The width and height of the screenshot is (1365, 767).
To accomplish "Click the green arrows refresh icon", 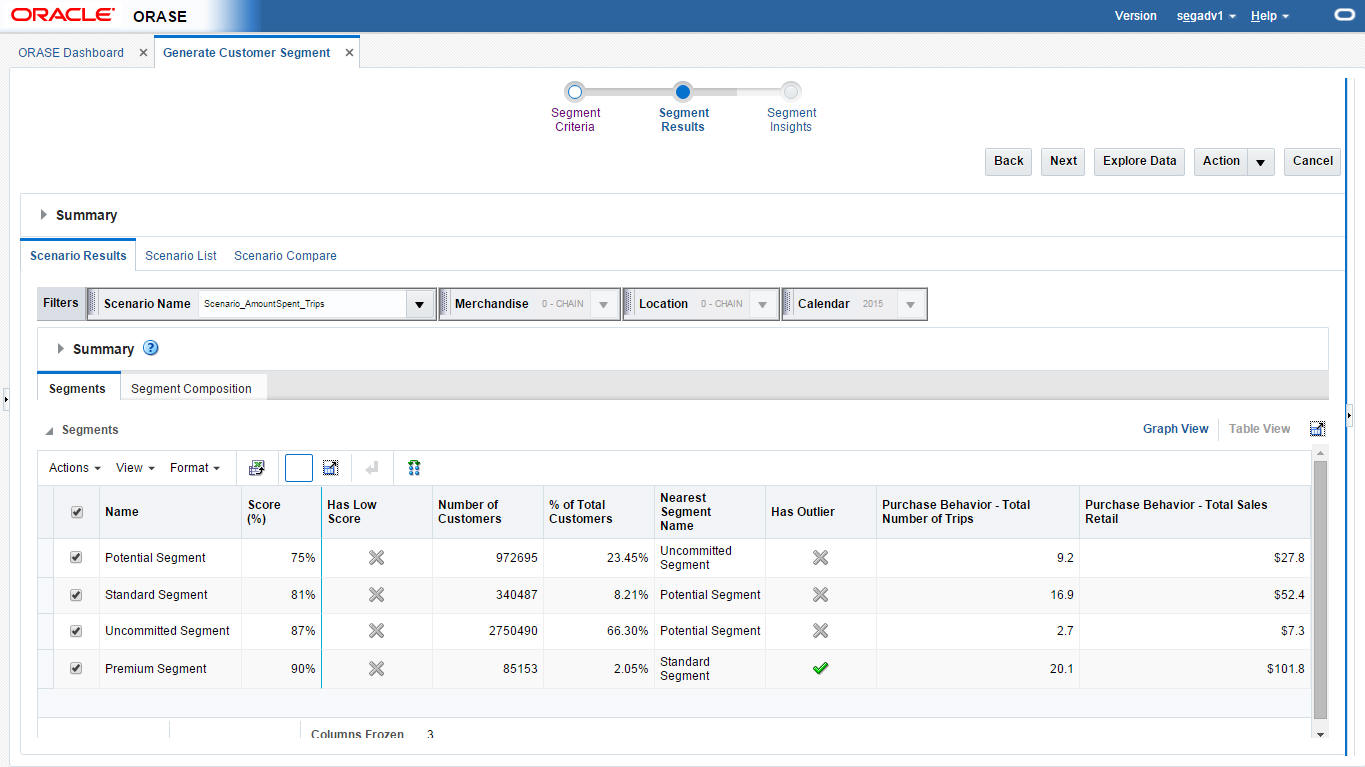I will click(x=414, y=468).
